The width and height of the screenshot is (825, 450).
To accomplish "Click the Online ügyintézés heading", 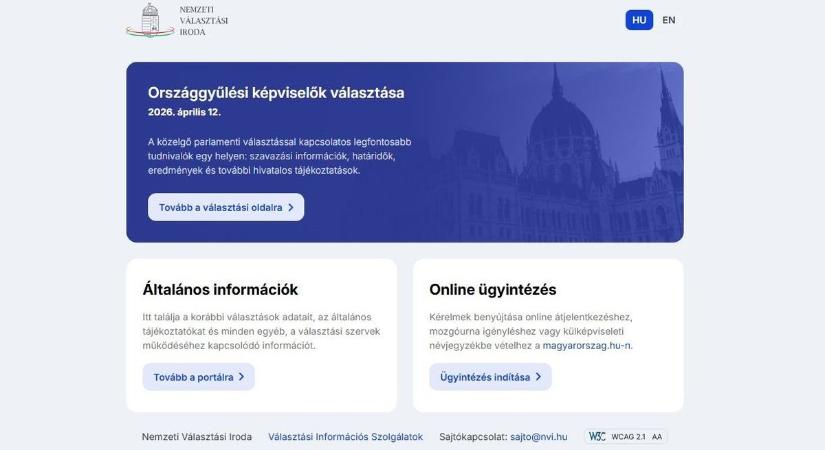I will tap(492, 289).
